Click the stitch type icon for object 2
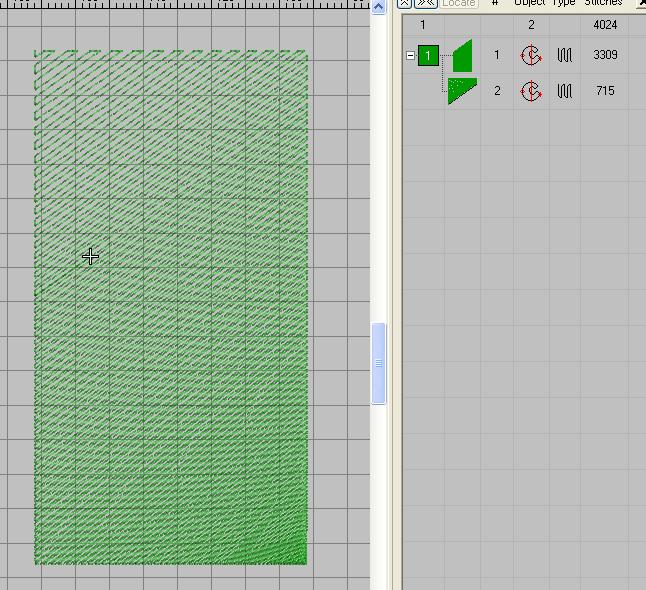The width and height of the screenshot is (646, 590). (564, 91)
